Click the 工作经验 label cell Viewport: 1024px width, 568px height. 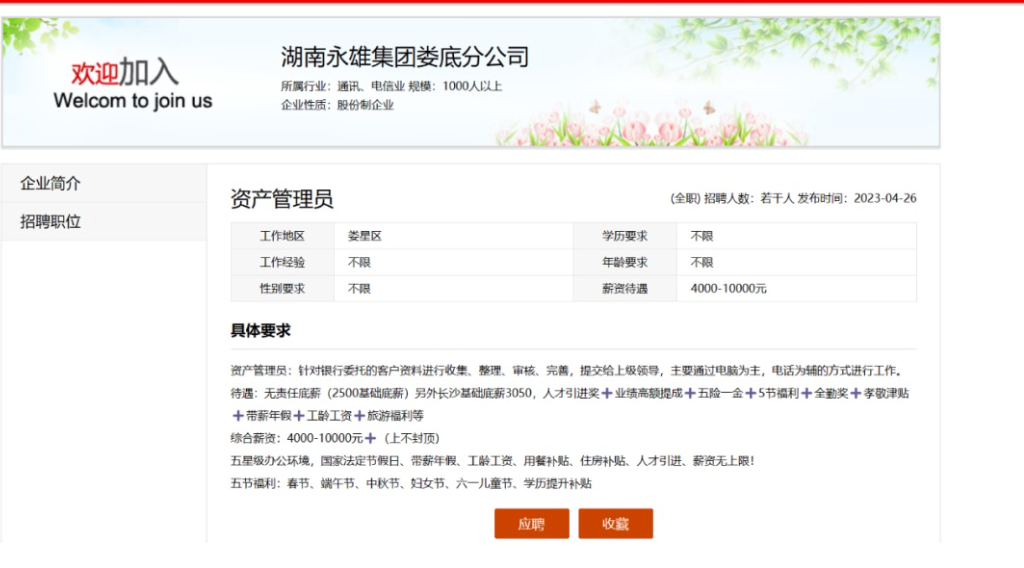282,262
